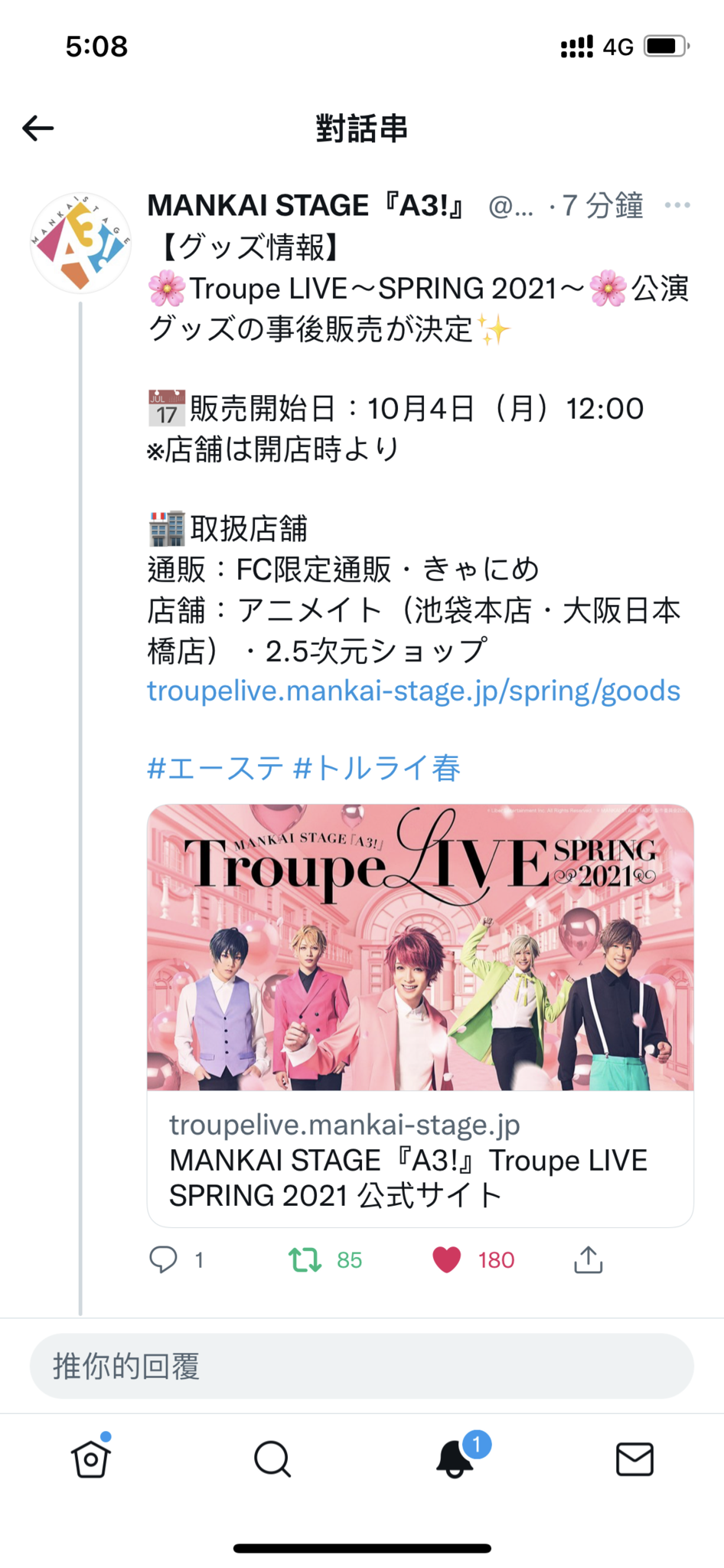This screenshot has height=1568, width=724.
Task: Open the tweet's three-dot more menu
Action: pos(677,205)
